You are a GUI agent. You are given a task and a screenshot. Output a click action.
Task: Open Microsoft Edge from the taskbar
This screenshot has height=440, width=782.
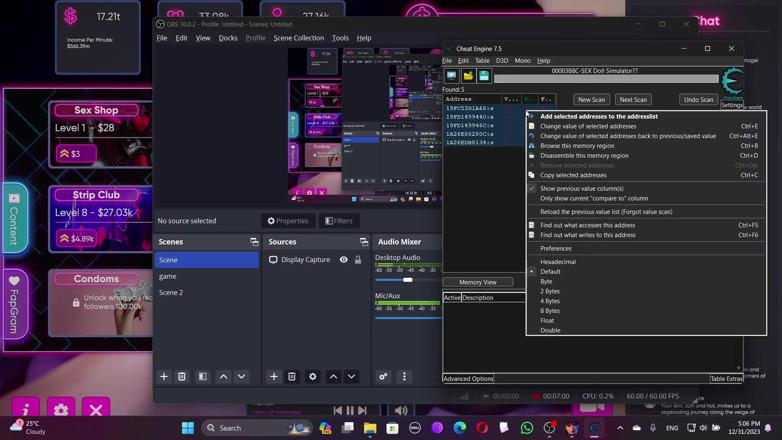[459, 428]
